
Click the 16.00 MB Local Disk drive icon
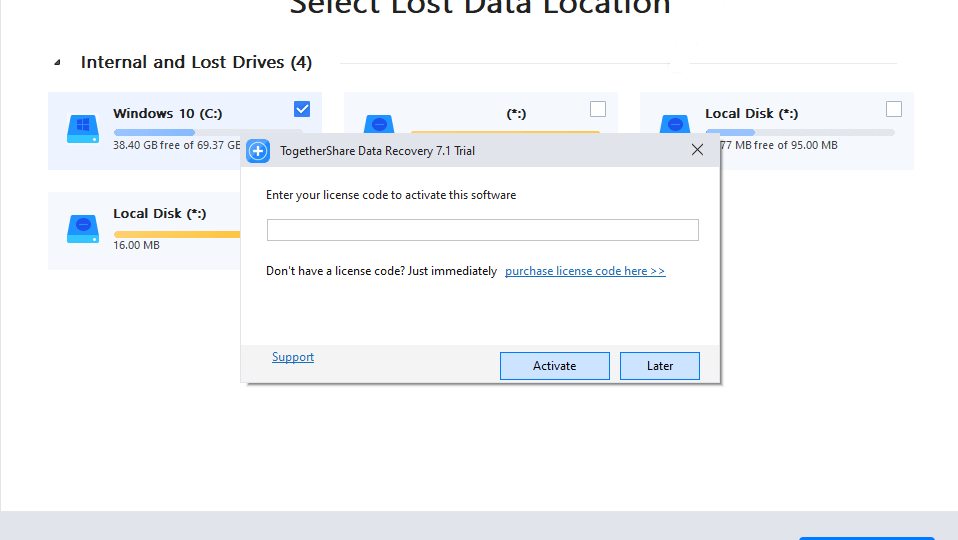click(82, 229)
